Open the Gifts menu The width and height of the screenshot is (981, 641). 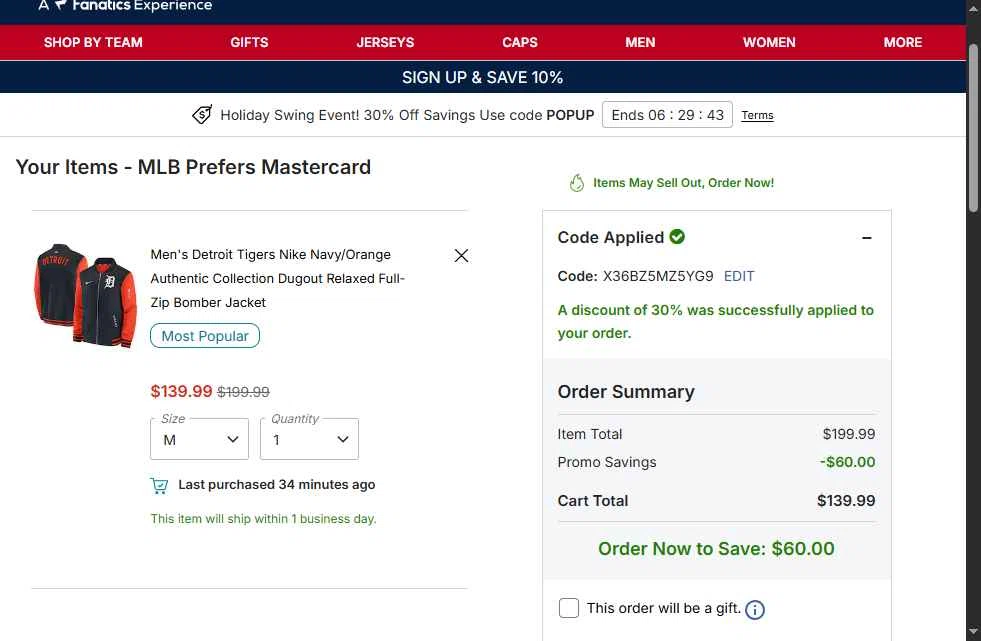(249, 43)
